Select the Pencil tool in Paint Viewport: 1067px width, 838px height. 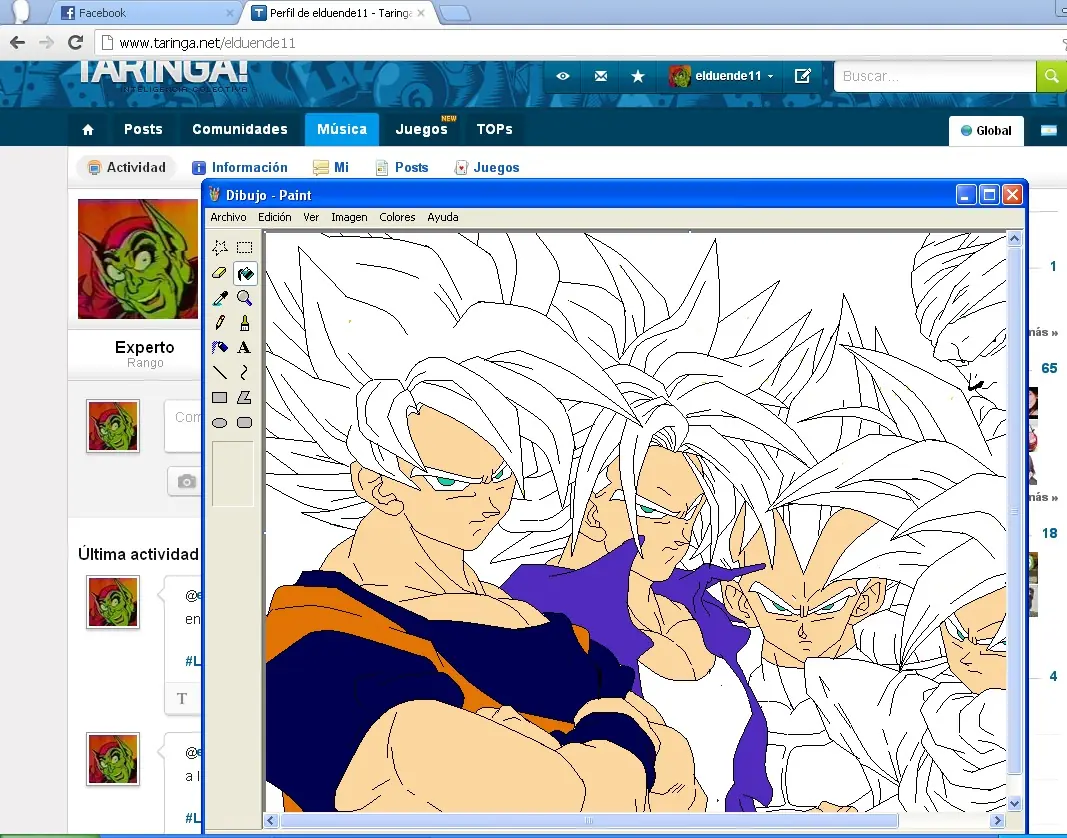(x=219, y=323)
